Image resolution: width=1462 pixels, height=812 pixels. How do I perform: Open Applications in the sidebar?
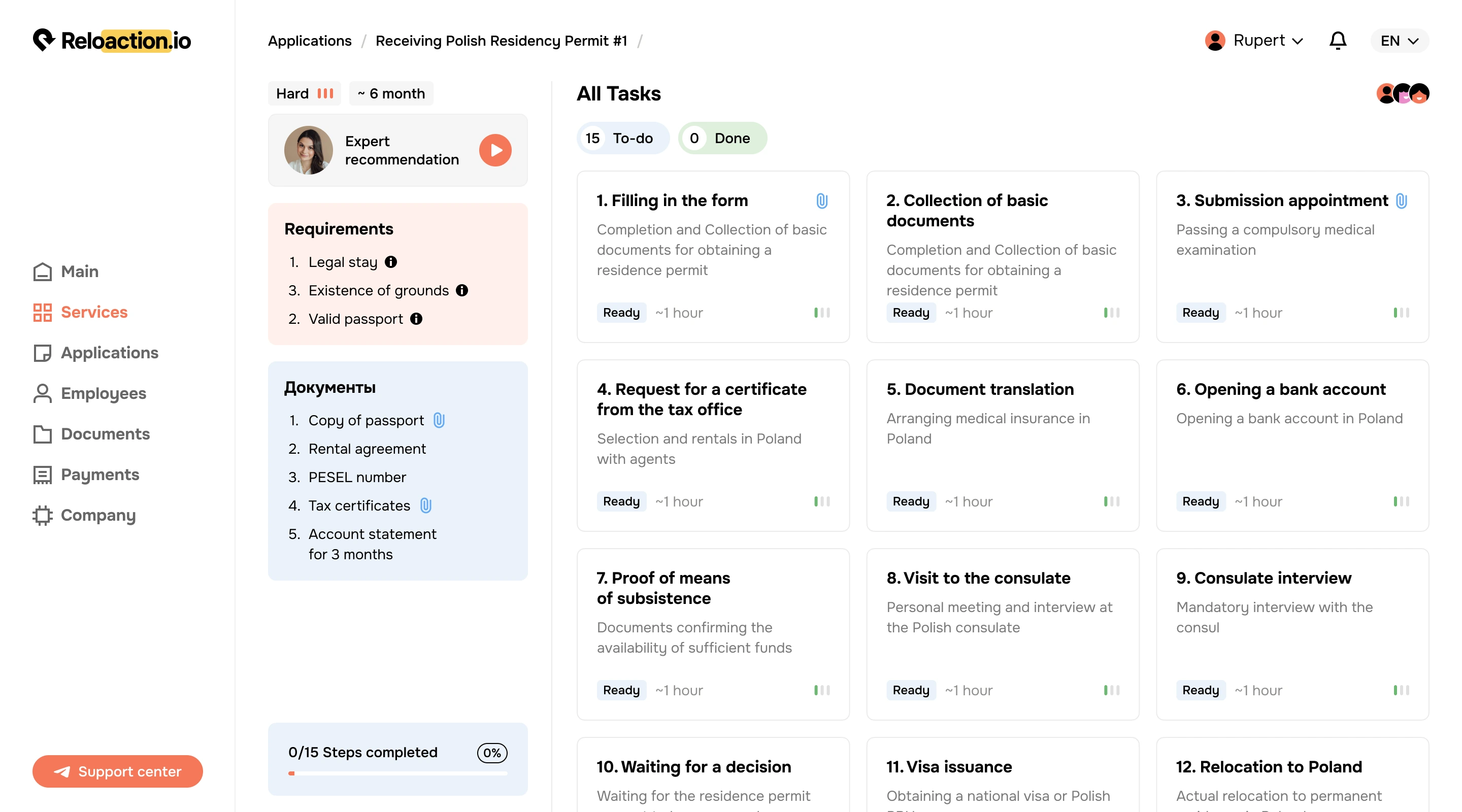(95, 353)
